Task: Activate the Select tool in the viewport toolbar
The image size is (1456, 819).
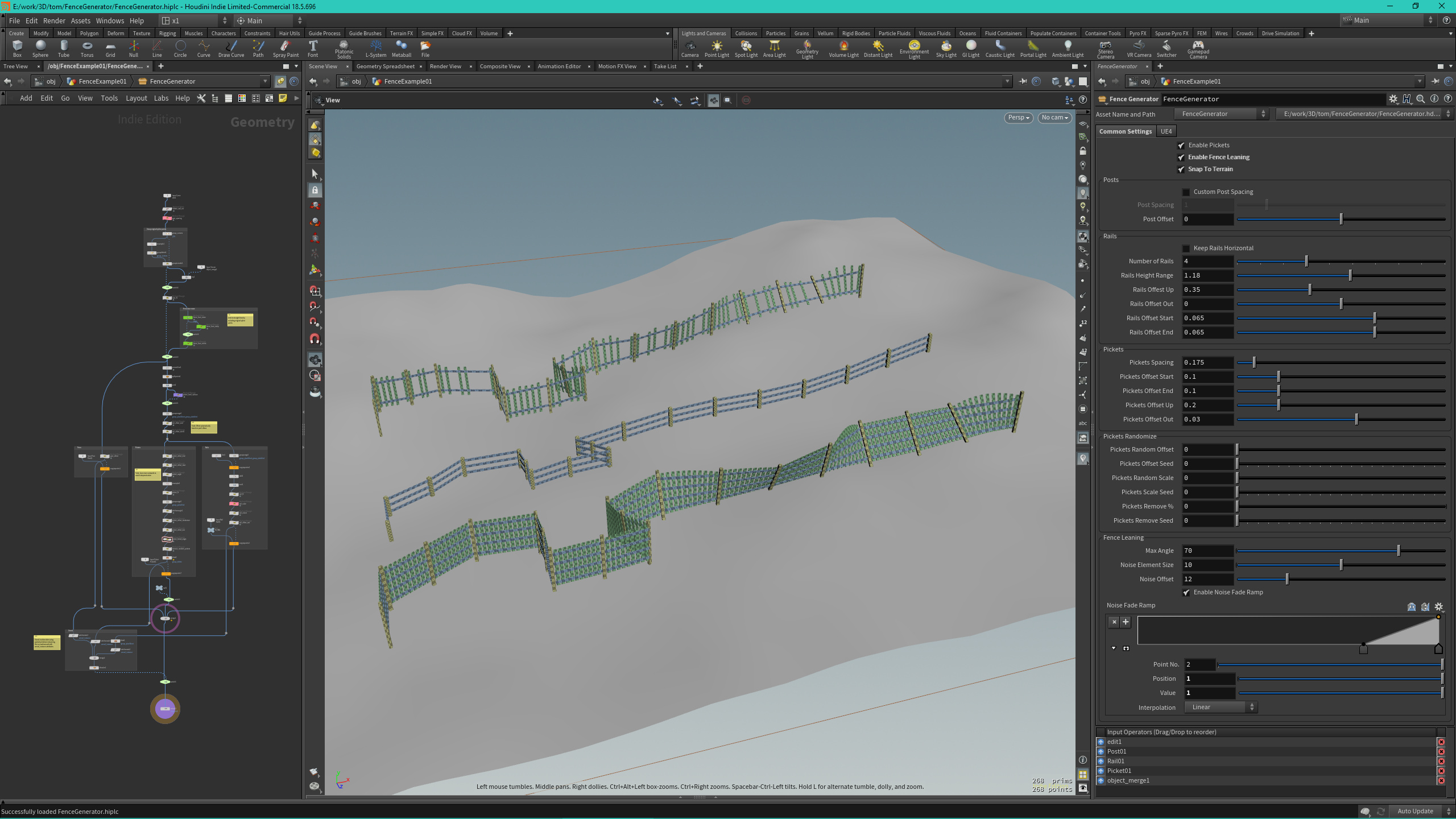Action: tap(315, 173)
